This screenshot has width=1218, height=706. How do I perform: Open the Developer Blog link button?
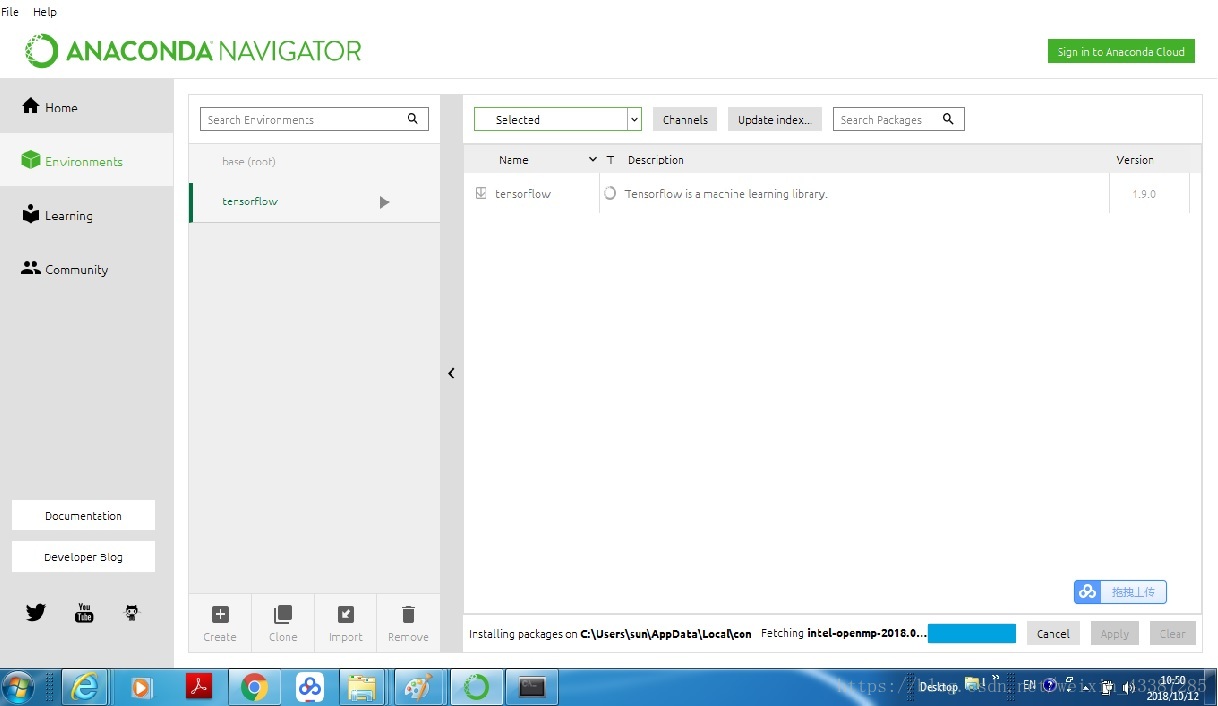(x=83, y=557)
